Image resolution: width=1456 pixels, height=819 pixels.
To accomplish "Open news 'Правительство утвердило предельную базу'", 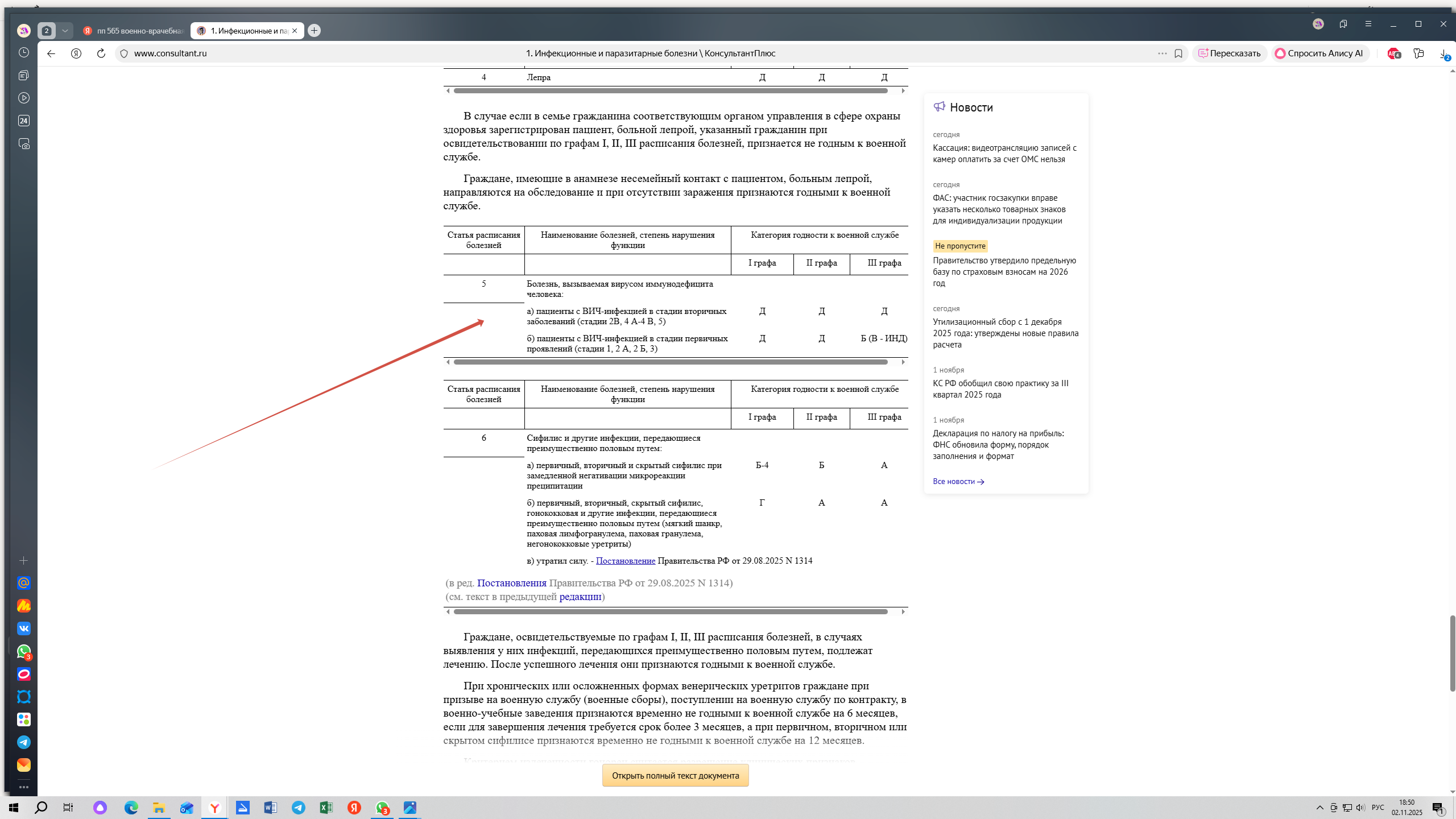I will 1004,272.
